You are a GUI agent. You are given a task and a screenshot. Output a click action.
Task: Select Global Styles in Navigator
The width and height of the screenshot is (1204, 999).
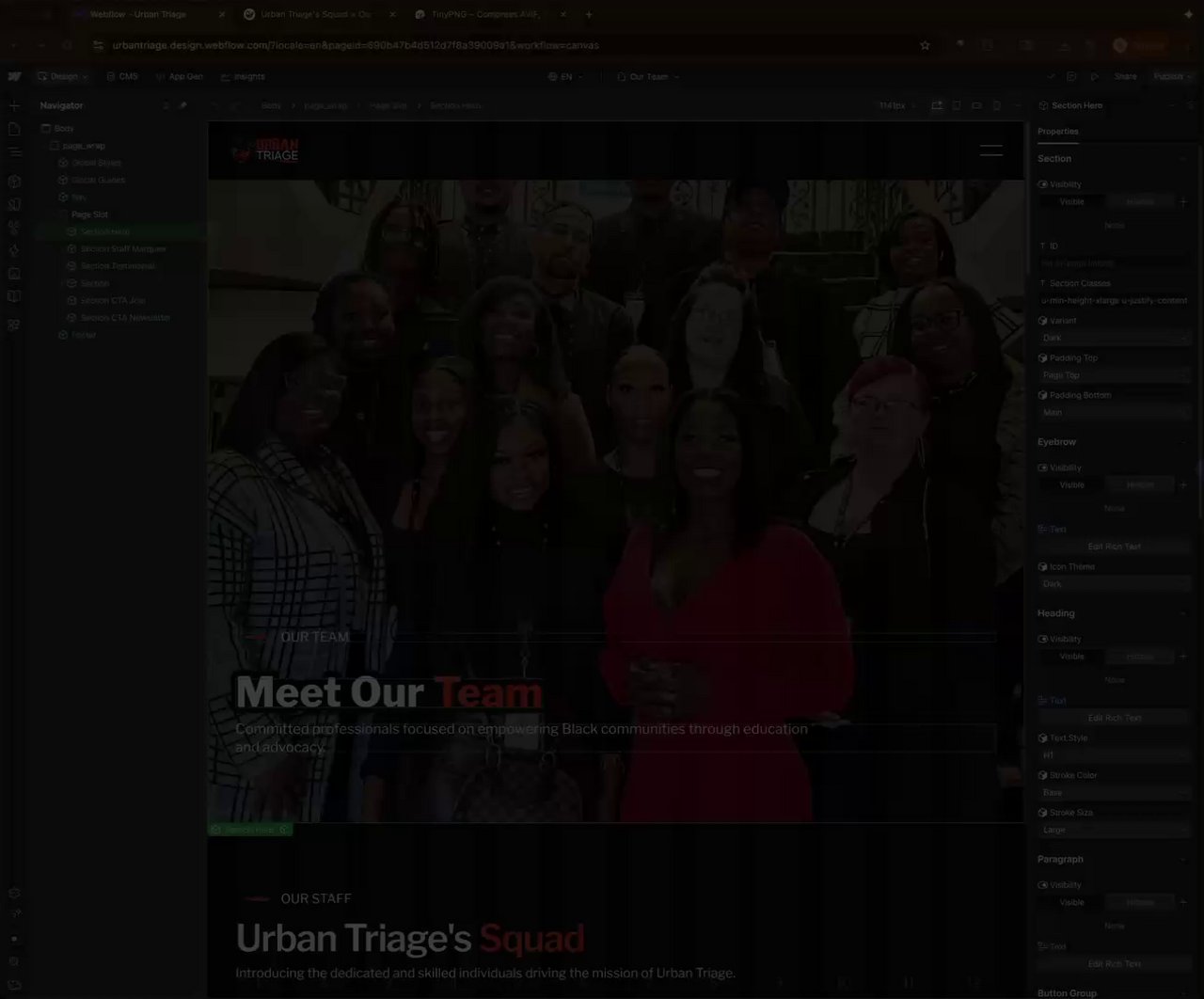96,163
